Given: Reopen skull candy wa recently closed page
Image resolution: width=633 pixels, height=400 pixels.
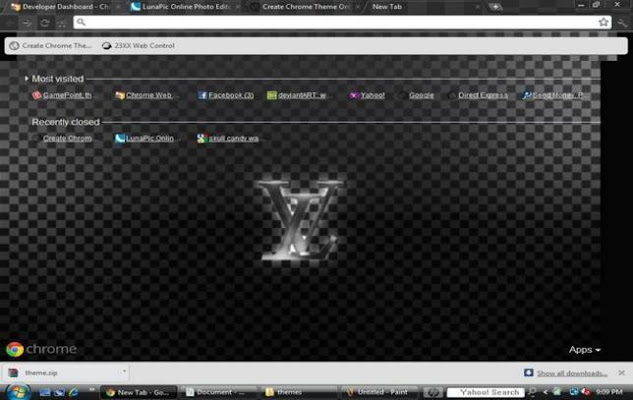Looking at the screenshot, I should point(234,138).
